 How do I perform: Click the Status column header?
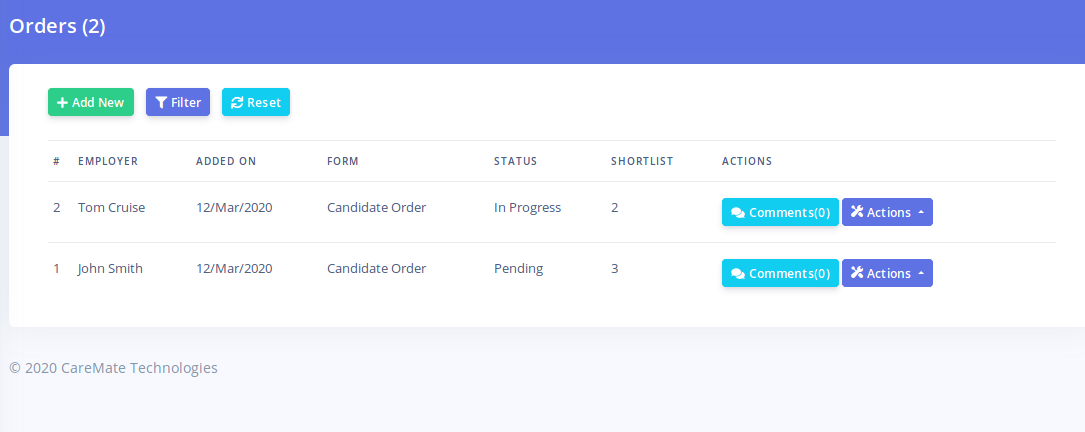[515, 161]
